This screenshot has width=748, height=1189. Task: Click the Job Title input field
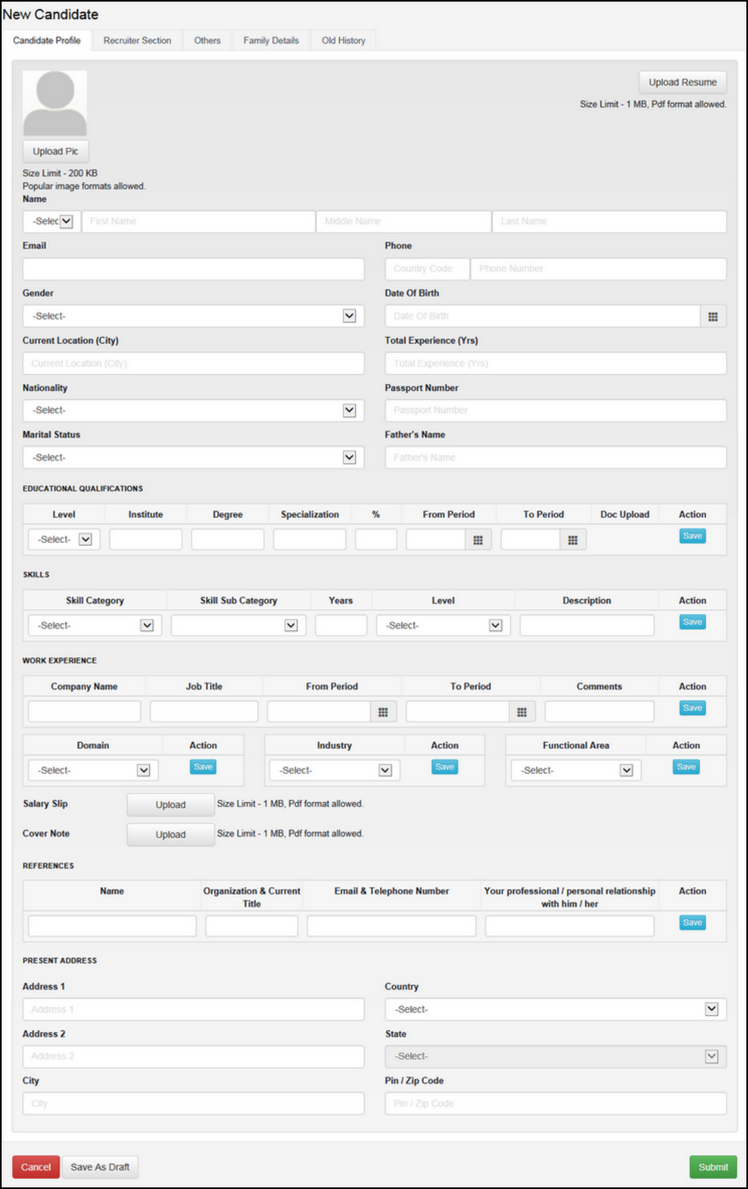pyautogui.click(x=204, y=711)
